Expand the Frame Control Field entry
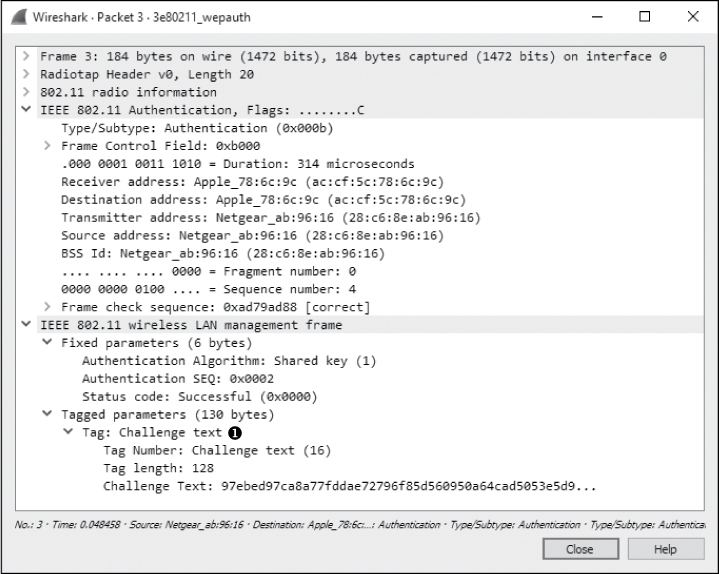Screen dimensions: 719x574 click(47, 146)
